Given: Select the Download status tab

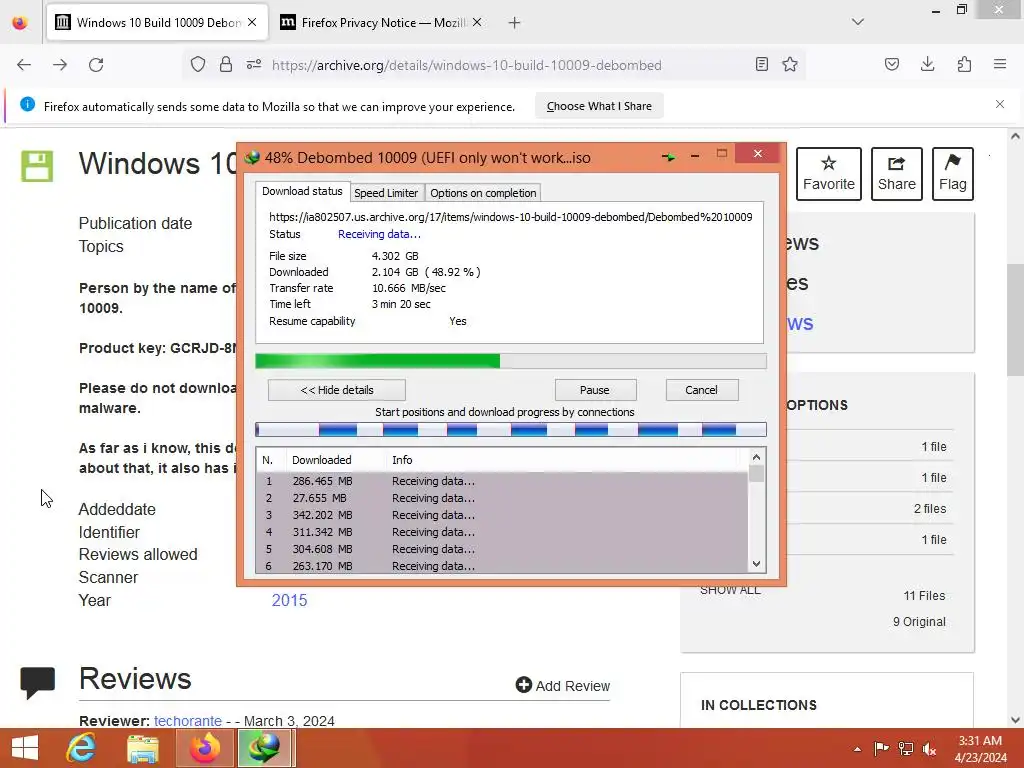Looking at the screenshot, I should 302,191.
